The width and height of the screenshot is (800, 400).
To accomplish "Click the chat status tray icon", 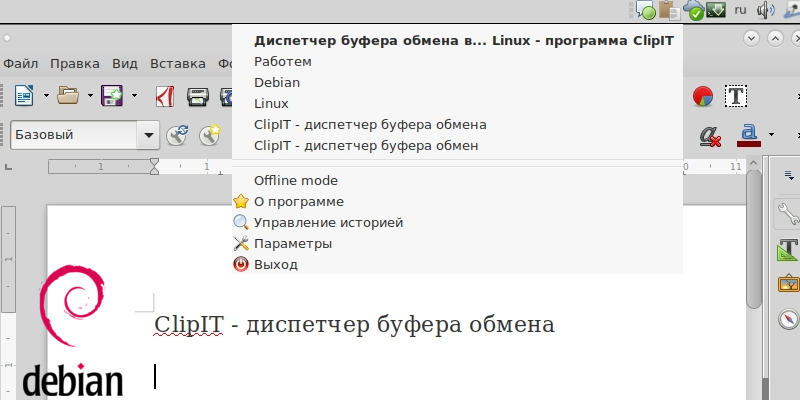I will [645, 10].
